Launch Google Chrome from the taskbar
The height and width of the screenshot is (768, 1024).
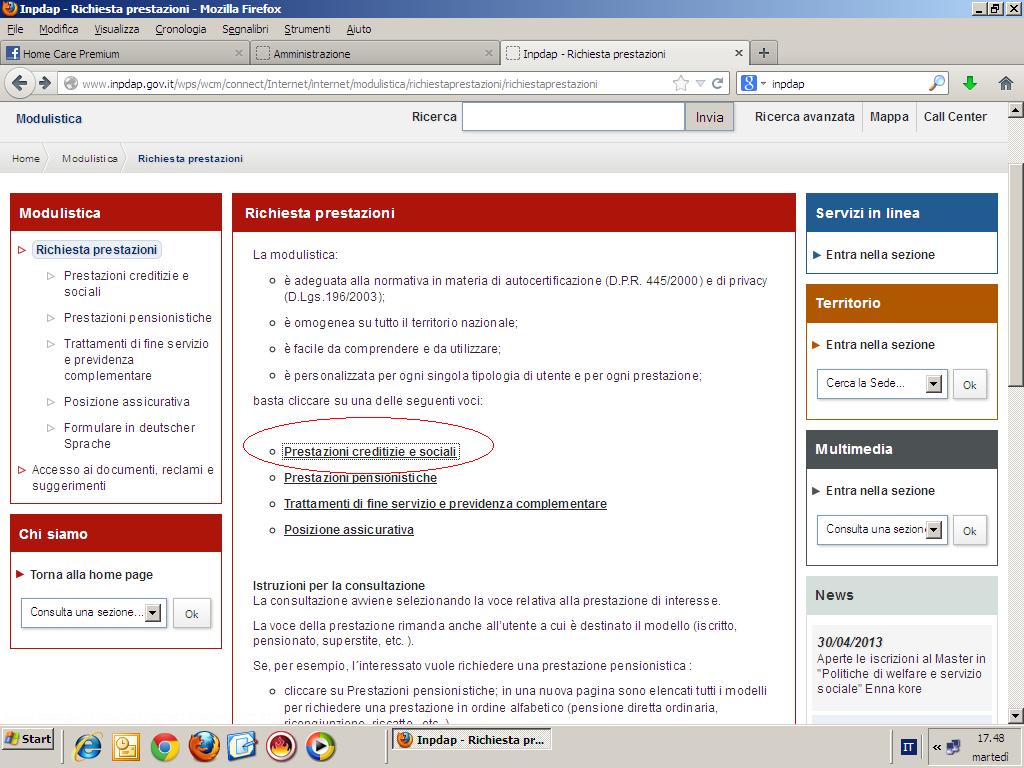[x=165, y=746]
